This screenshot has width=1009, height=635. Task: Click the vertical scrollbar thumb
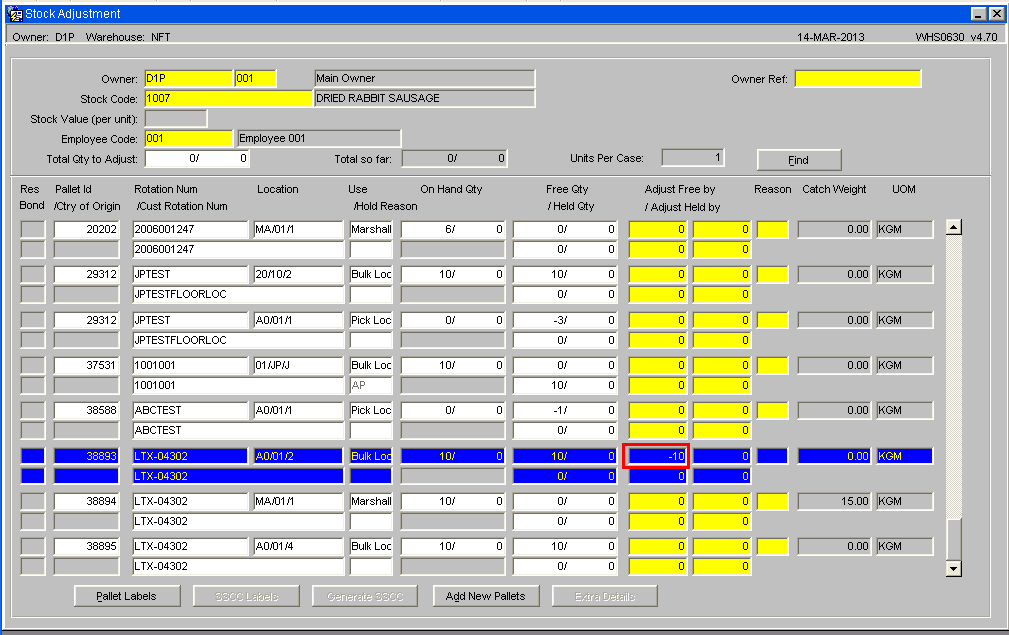[954, 539]
